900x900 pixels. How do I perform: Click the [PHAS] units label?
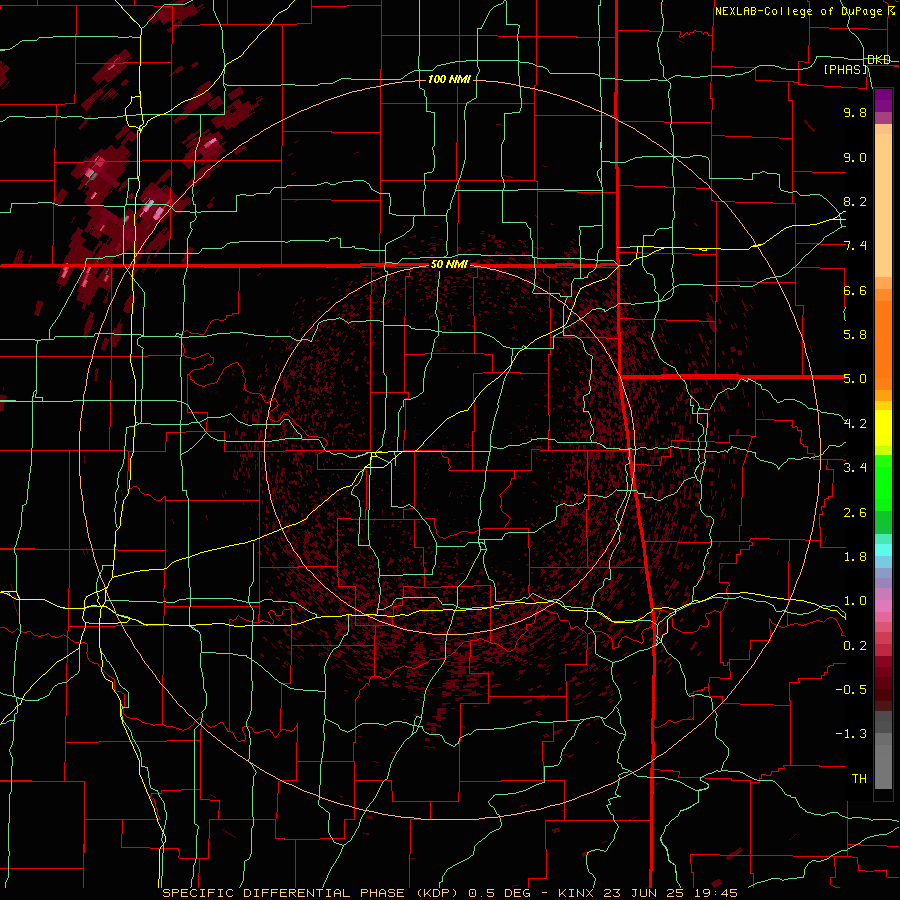click(845, 70)
